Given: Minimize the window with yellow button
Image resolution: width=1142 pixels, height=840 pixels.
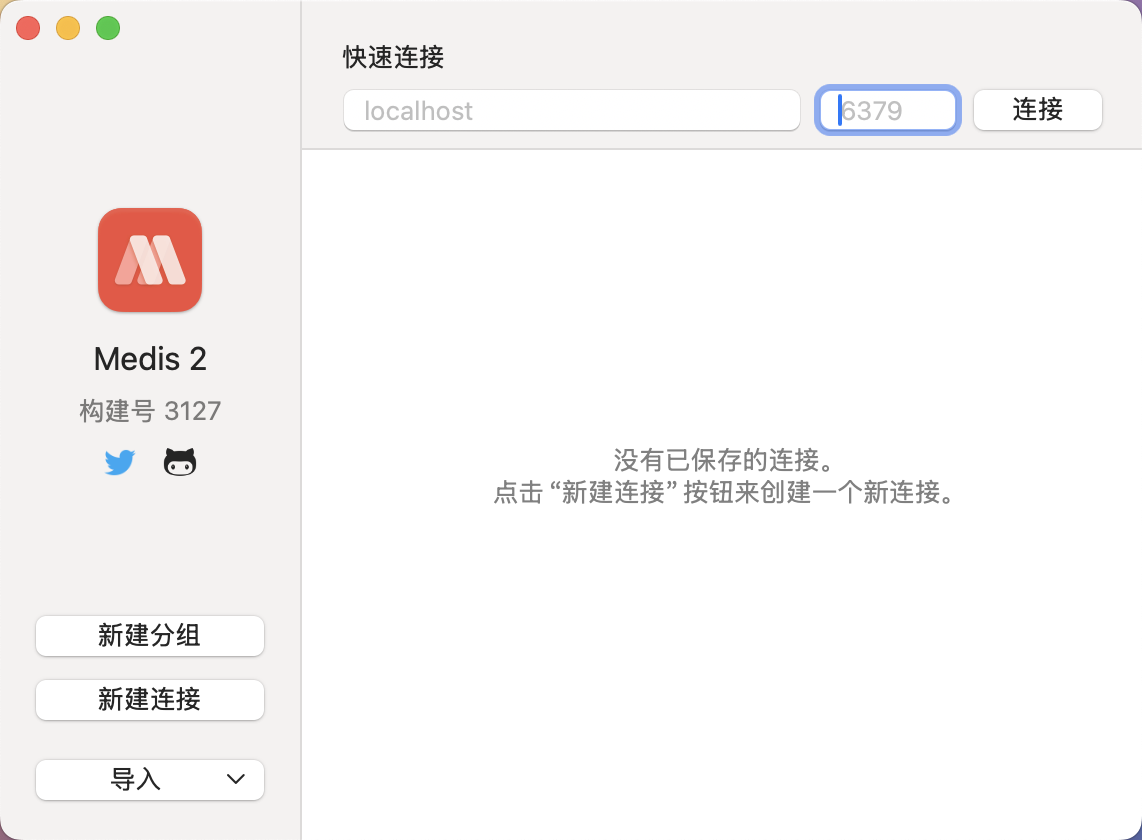Looking at the screenshot, I should (68, 28).
